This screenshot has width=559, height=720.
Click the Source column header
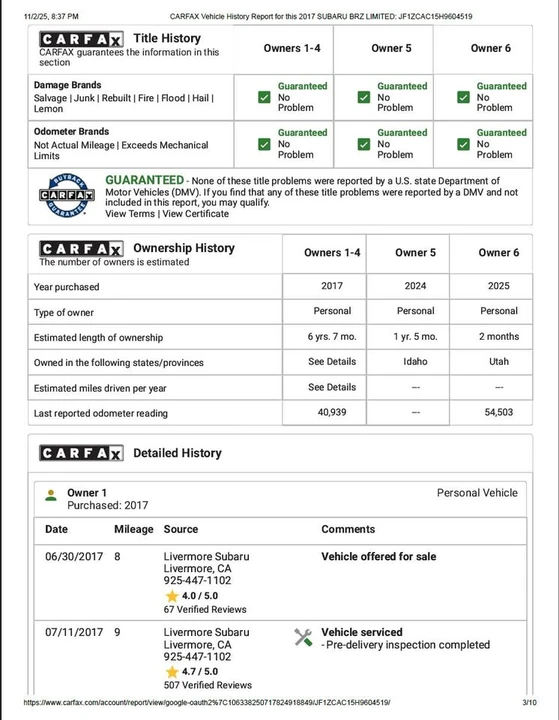pyautogui.click(x=181, y=529)
